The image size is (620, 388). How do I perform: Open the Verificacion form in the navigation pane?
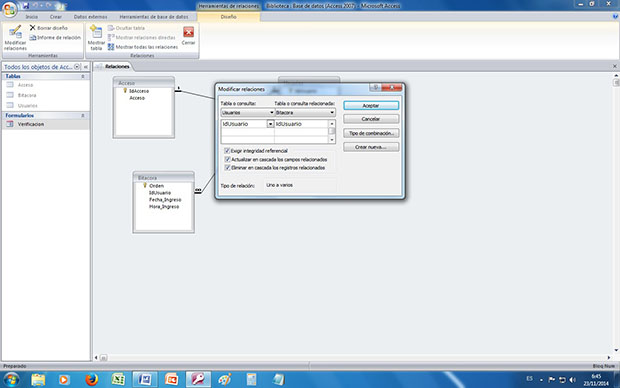click(x=31, y=124)
